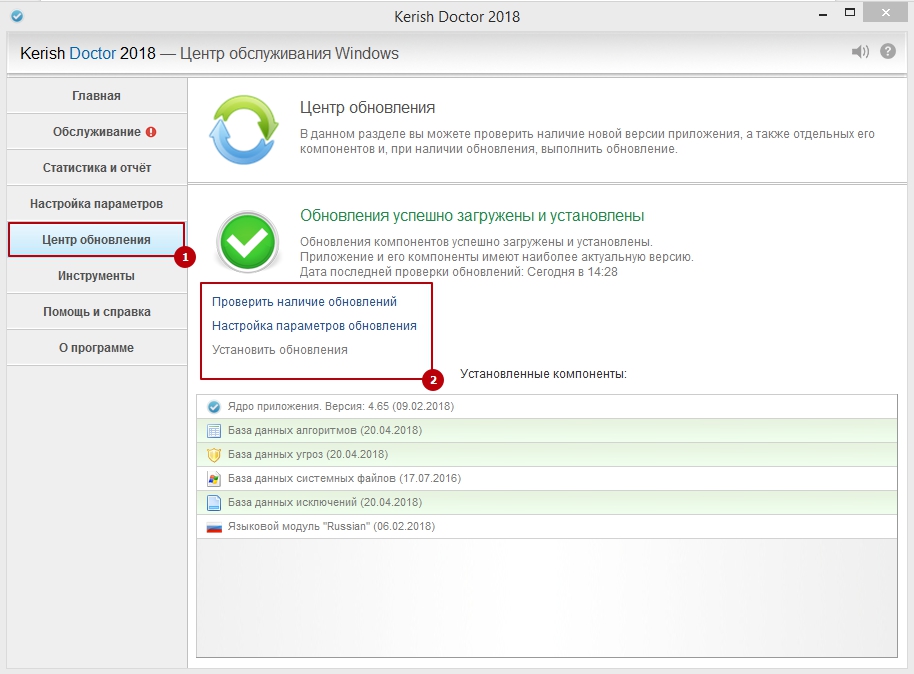This screenshot has width=914, height=674.
Task: Minimize the Kerish Doctor window
Action: [823, 14]
